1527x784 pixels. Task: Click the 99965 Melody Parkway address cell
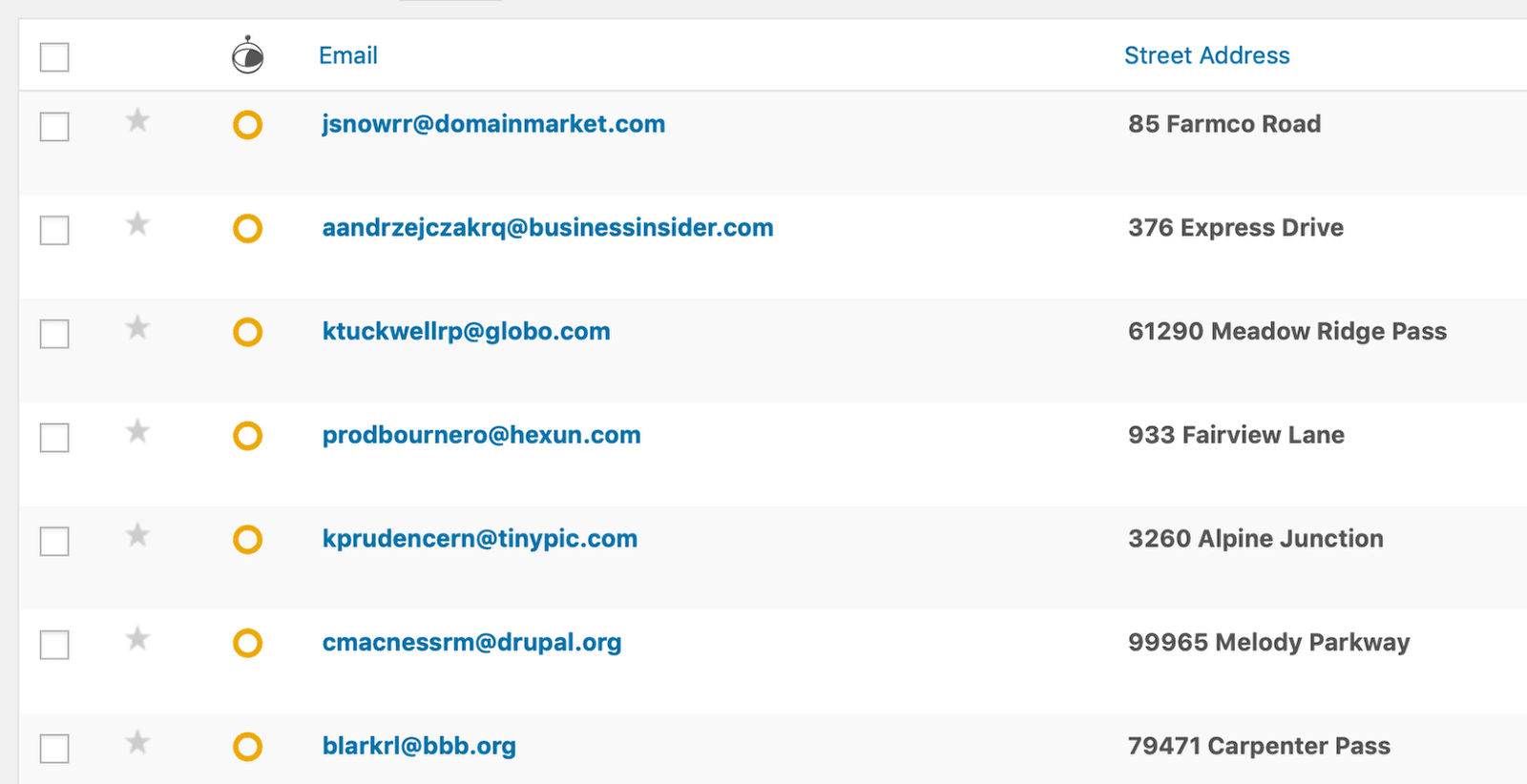[x=1268, y=643]
